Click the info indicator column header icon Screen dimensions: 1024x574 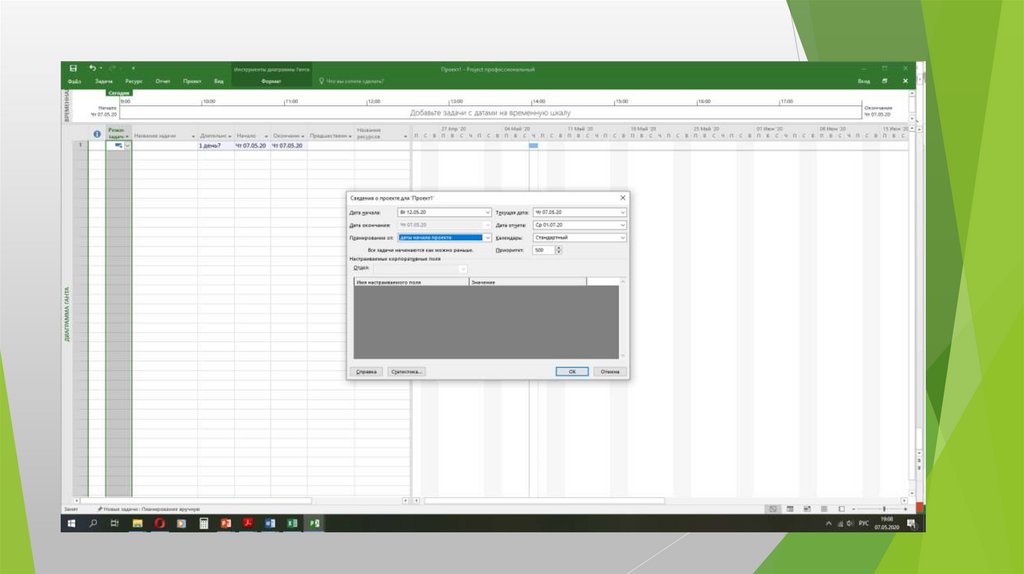point(97,133)
